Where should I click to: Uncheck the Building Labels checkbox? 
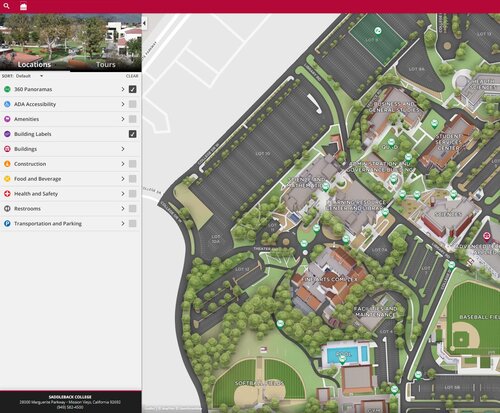click(x=133, y=134)
